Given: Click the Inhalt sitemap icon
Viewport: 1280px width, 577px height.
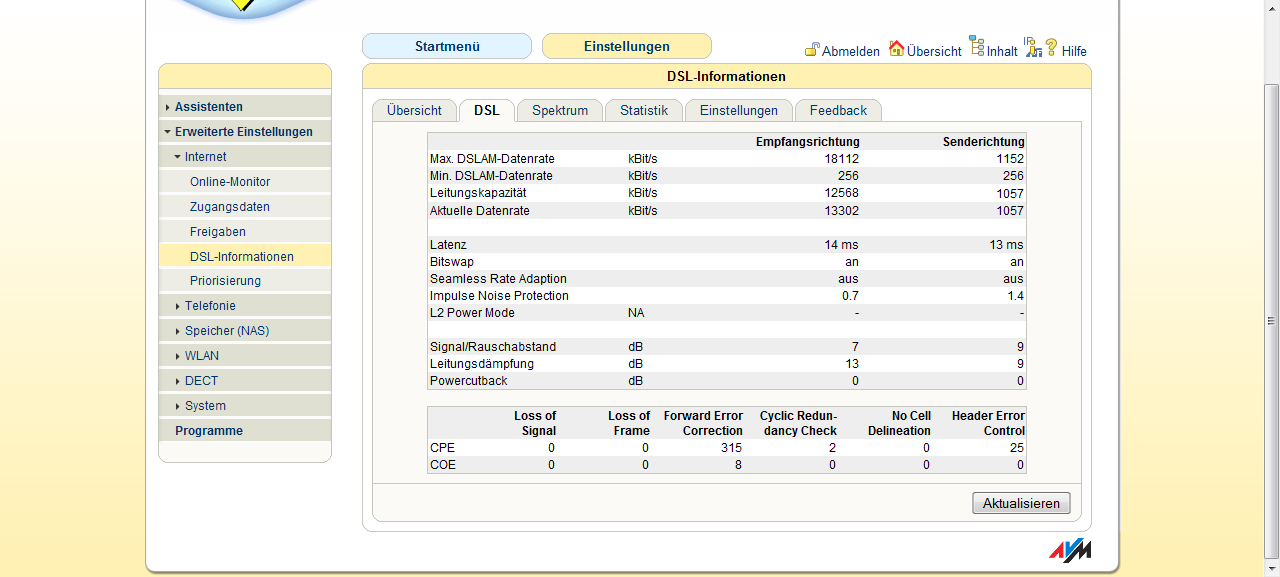Looking at the screenshot, I should click(x=977, y=48).
